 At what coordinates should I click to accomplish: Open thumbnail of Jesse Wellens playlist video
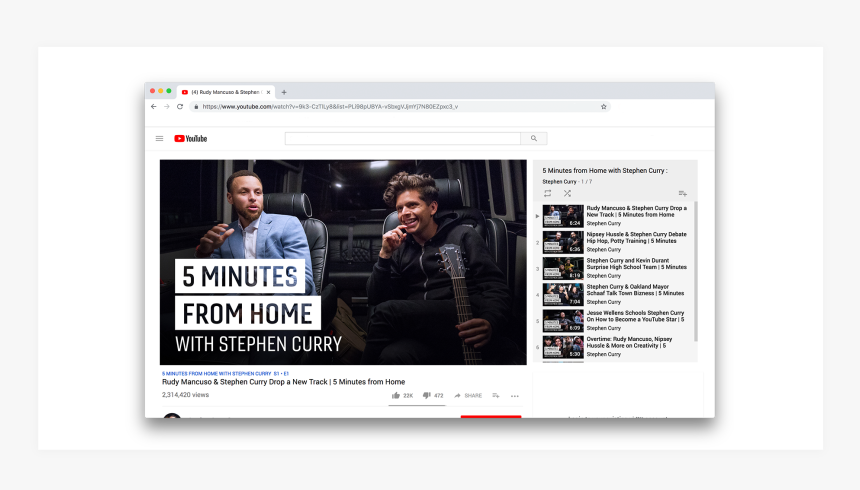click(x=563, y=320)
